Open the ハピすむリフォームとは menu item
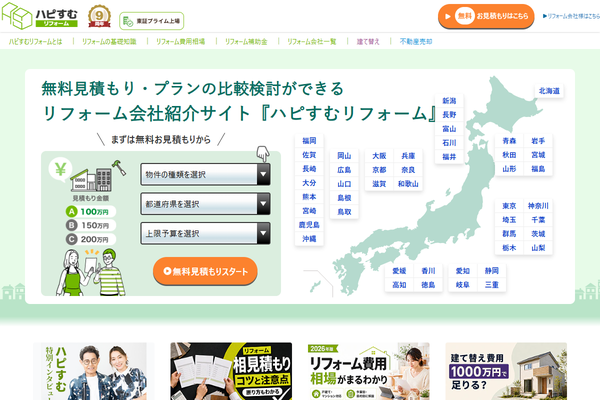The width and height of the screenshot is (600, 400). [35, 41]
